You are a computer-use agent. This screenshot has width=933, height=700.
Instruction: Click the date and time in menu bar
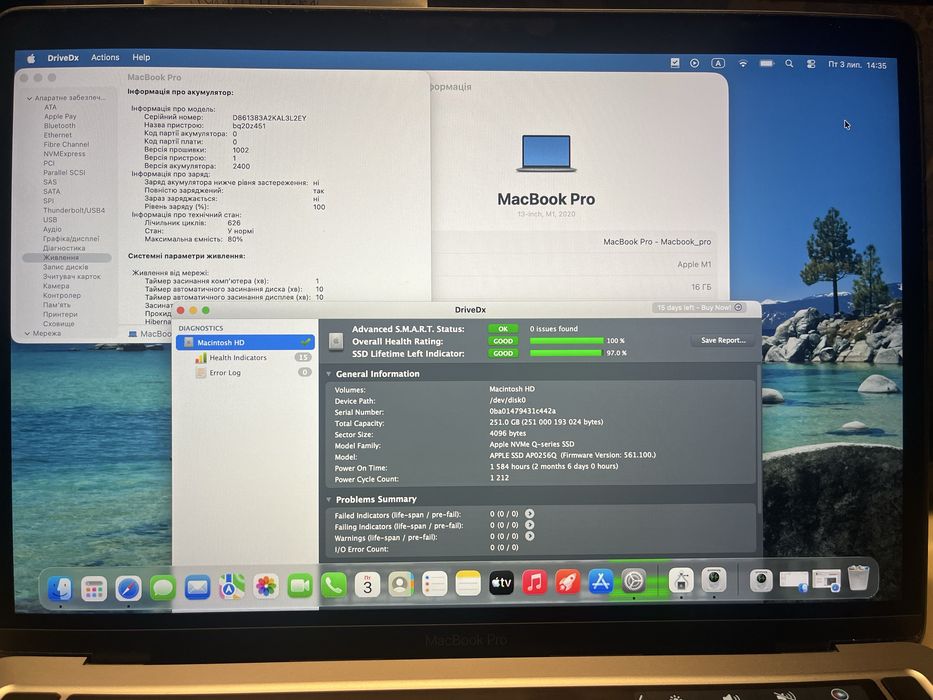point(857,65)
